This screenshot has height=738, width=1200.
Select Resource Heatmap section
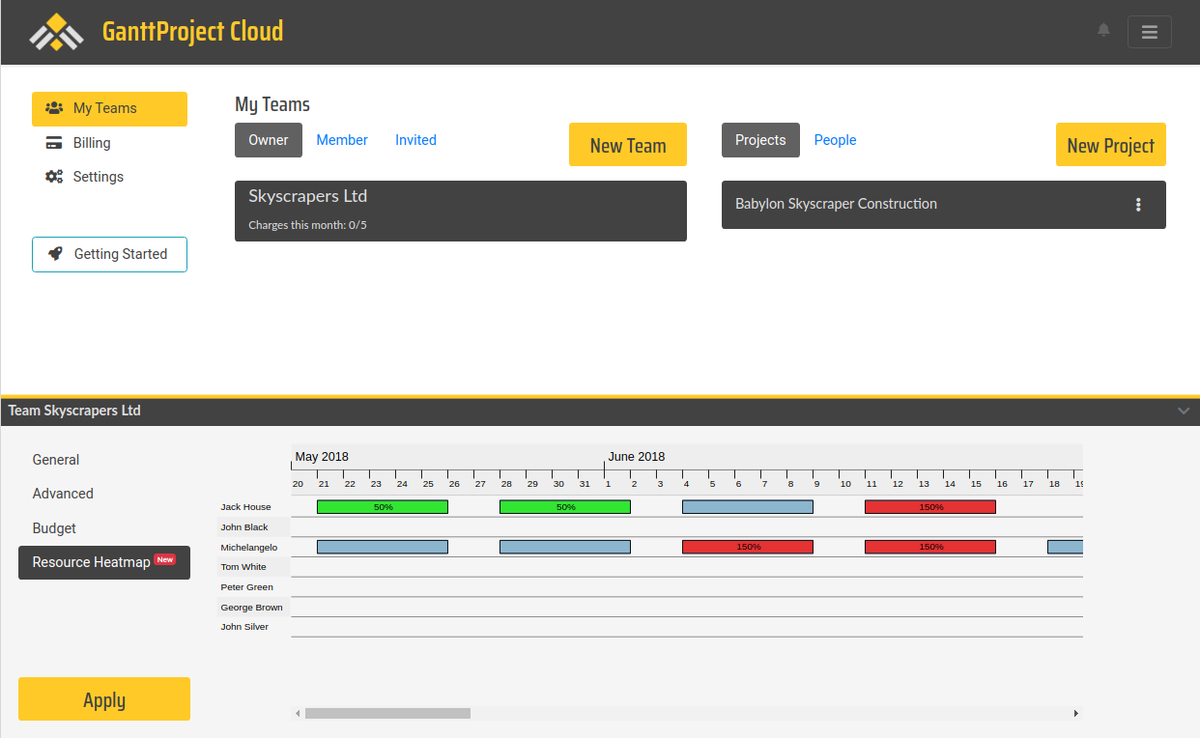pyautogui.click(x=104, y=562)
